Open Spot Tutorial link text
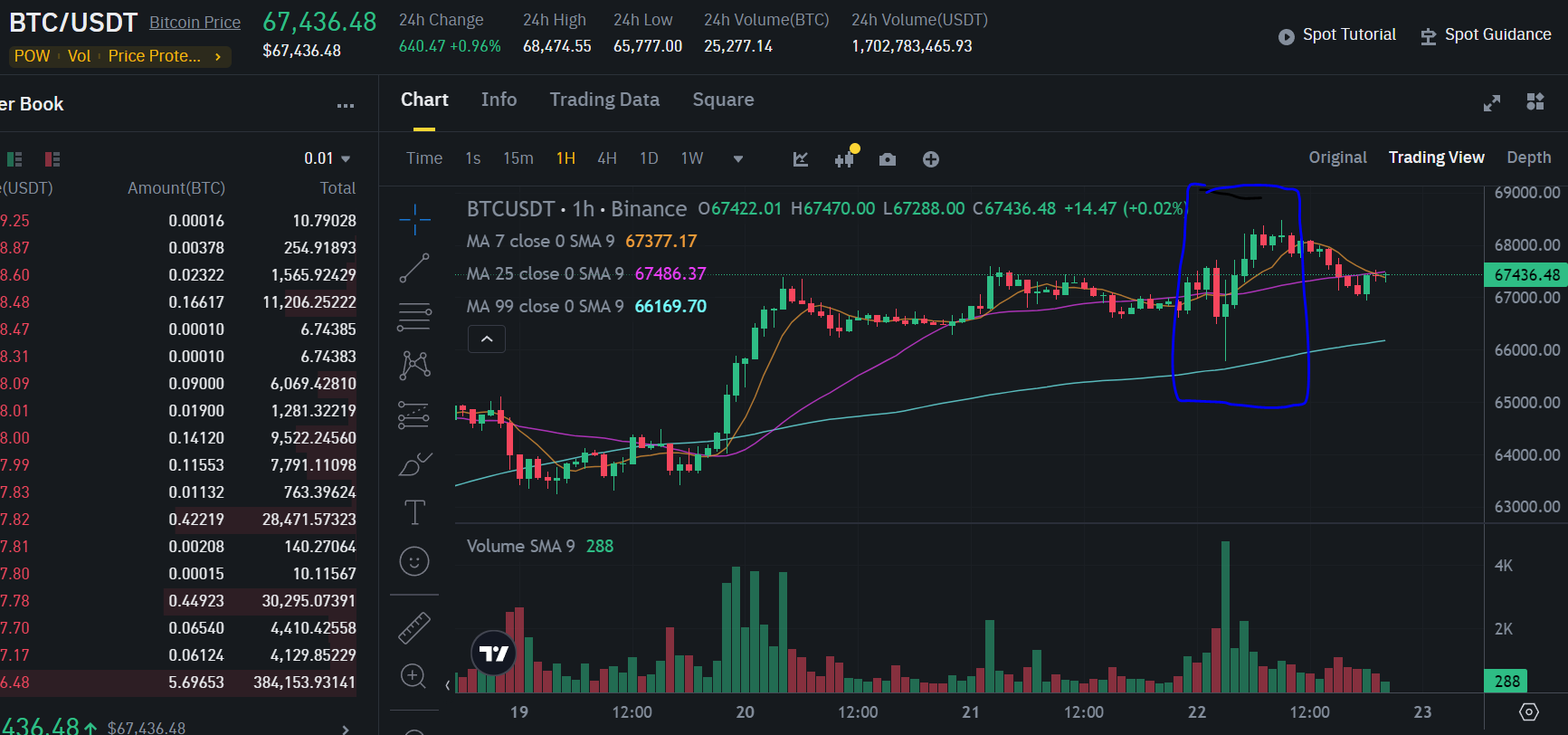The image size is (1568, 735). click(1349, 34)
